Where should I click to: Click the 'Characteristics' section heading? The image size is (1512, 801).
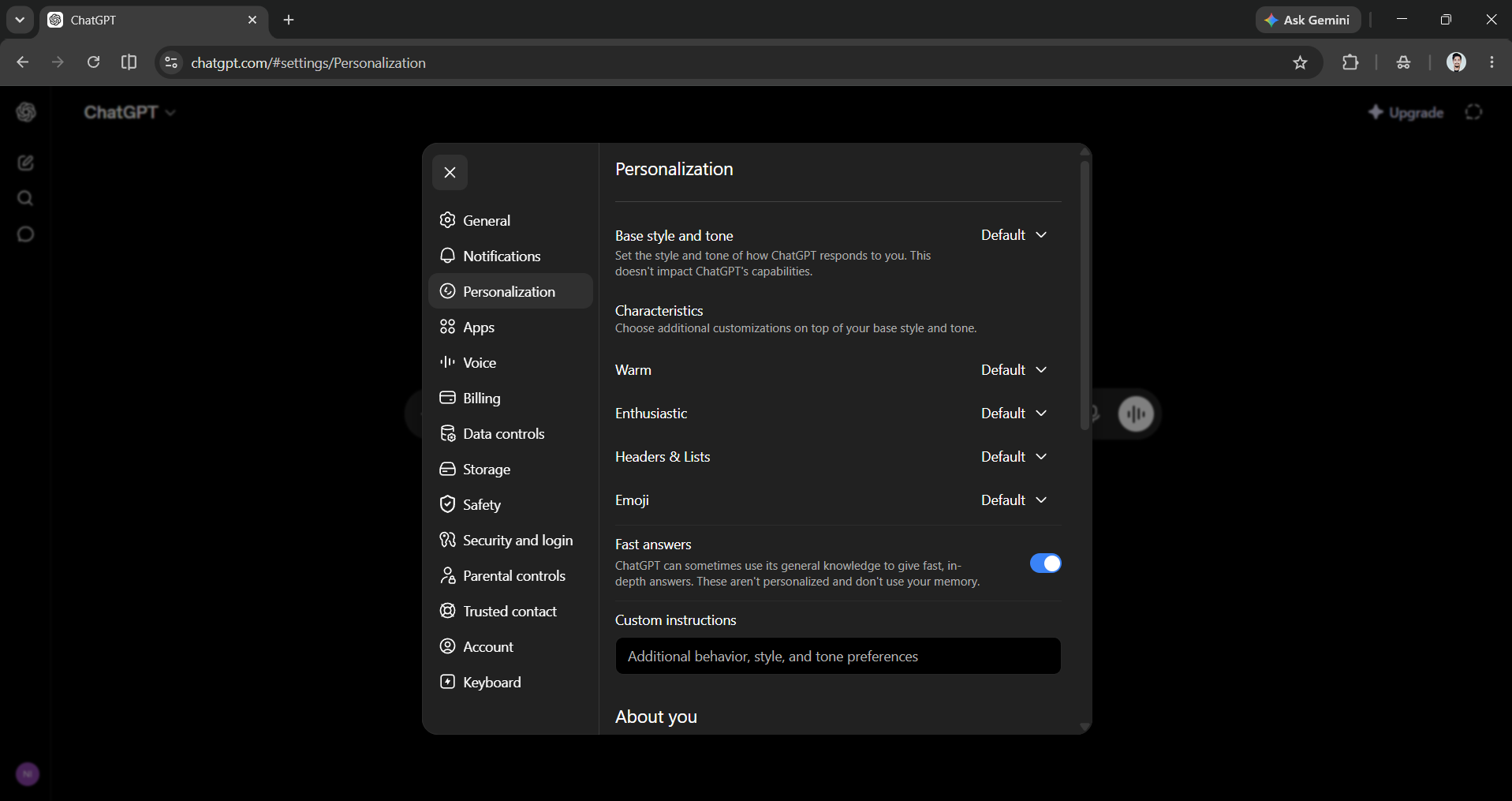click(x=659, y=310)
